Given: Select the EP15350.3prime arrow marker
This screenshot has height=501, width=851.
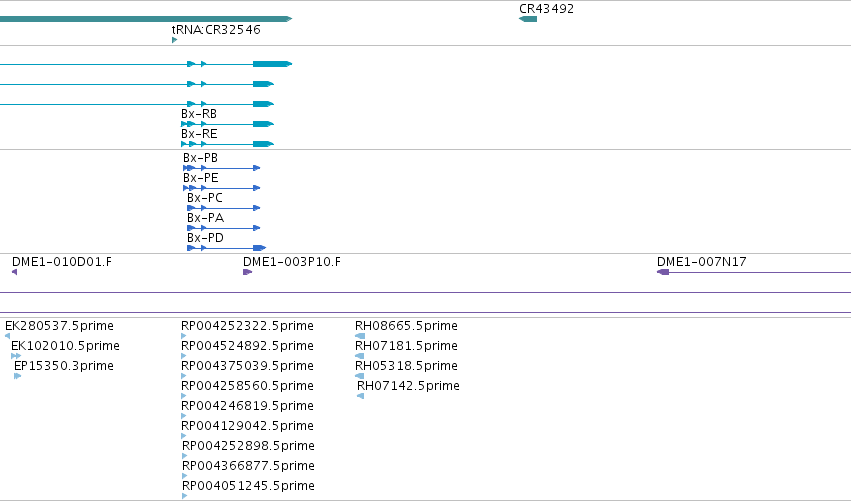Looking at the screenshot, I should click(x=17, y=376).
